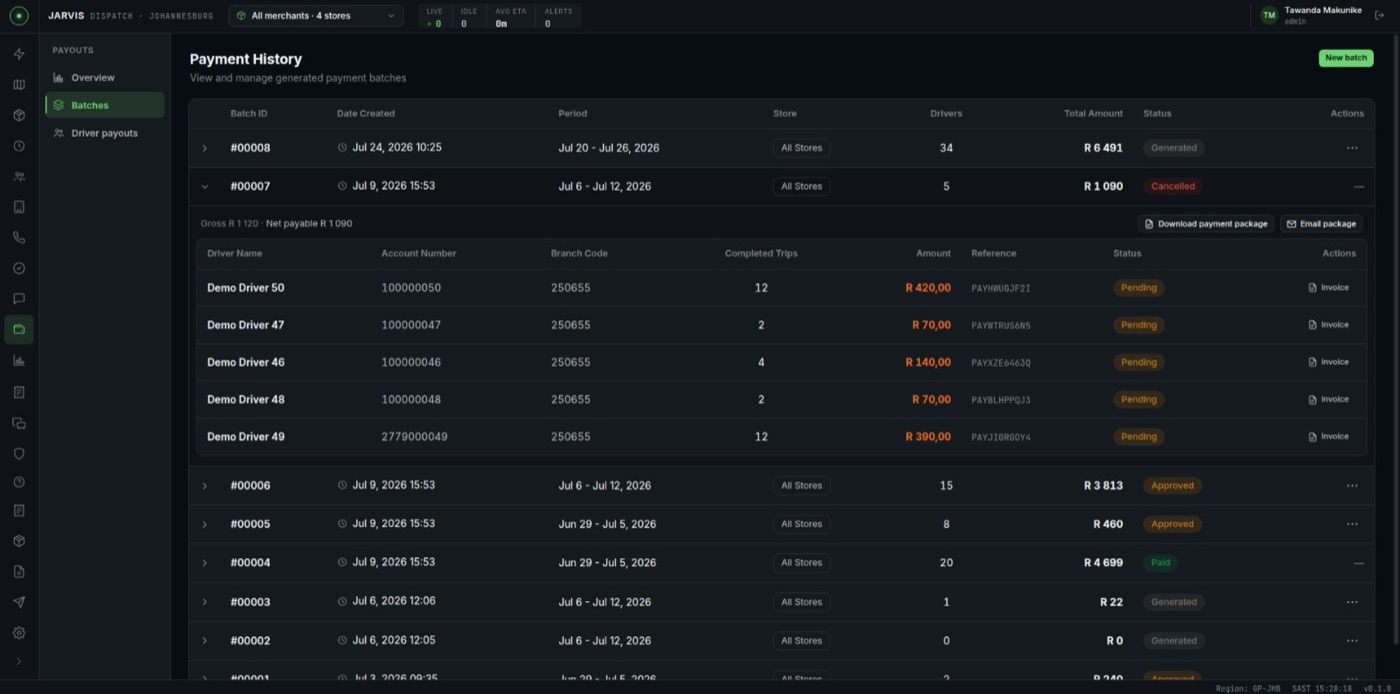
Task: Open the phone calls sidebar icon
Action: pos(19,238)
